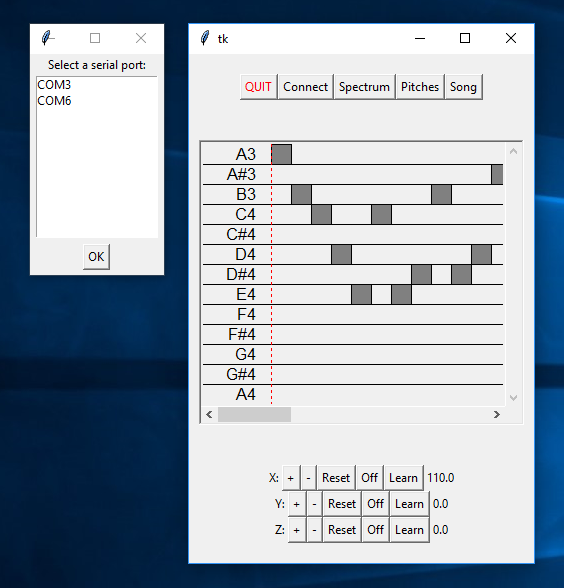Click the A3 note block
Image resolution: width=564 pixels, height=588 pixels.
click(282, 154)
